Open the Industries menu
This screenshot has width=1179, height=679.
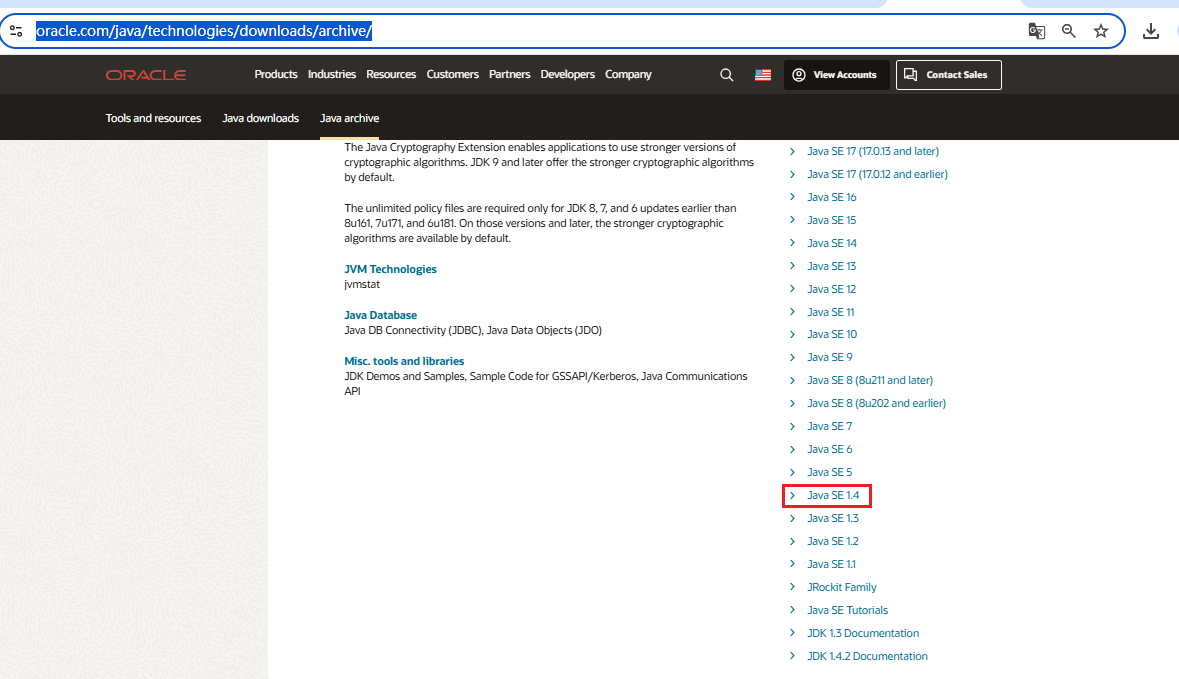332,74
